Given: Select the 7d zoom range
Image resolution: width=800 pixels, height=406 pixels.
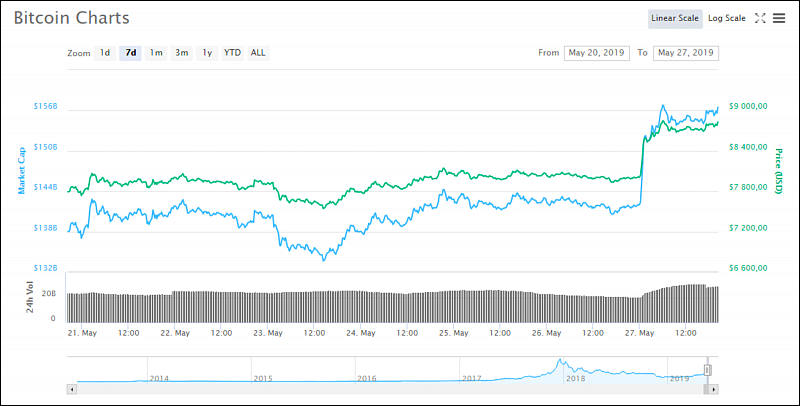Looking at the screenshot, I should click(131, 53).
